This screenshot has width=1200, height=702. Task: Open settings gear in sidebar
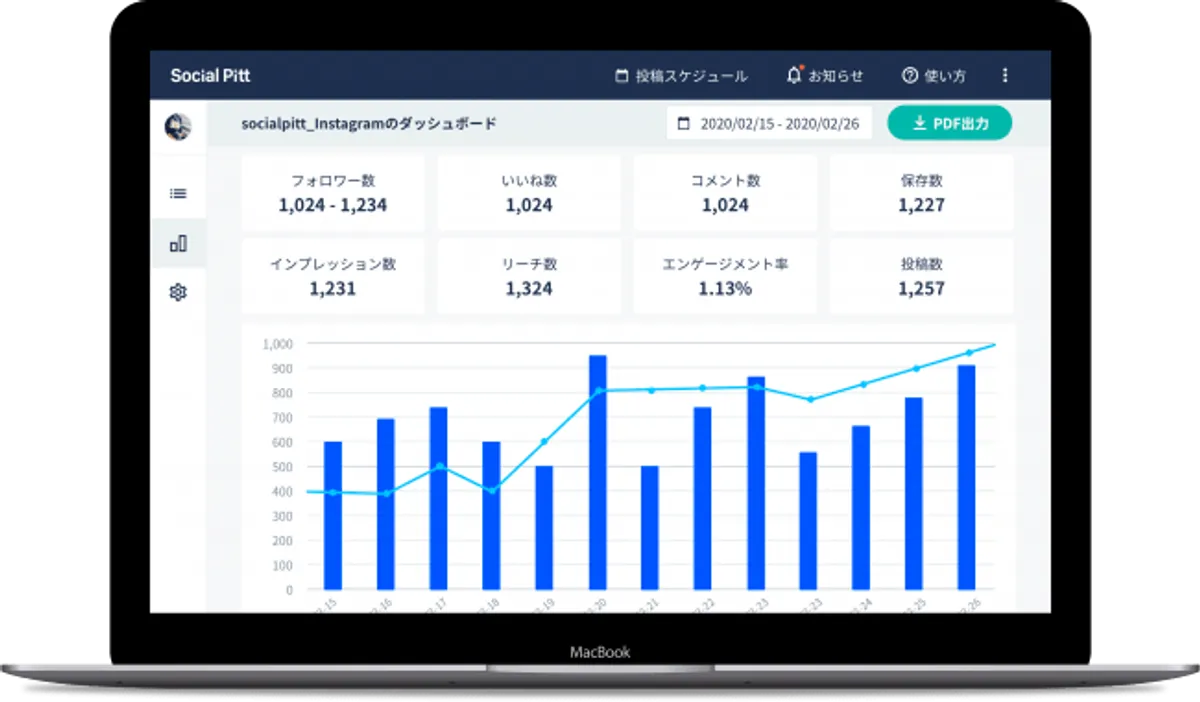[x=179, y=292]
